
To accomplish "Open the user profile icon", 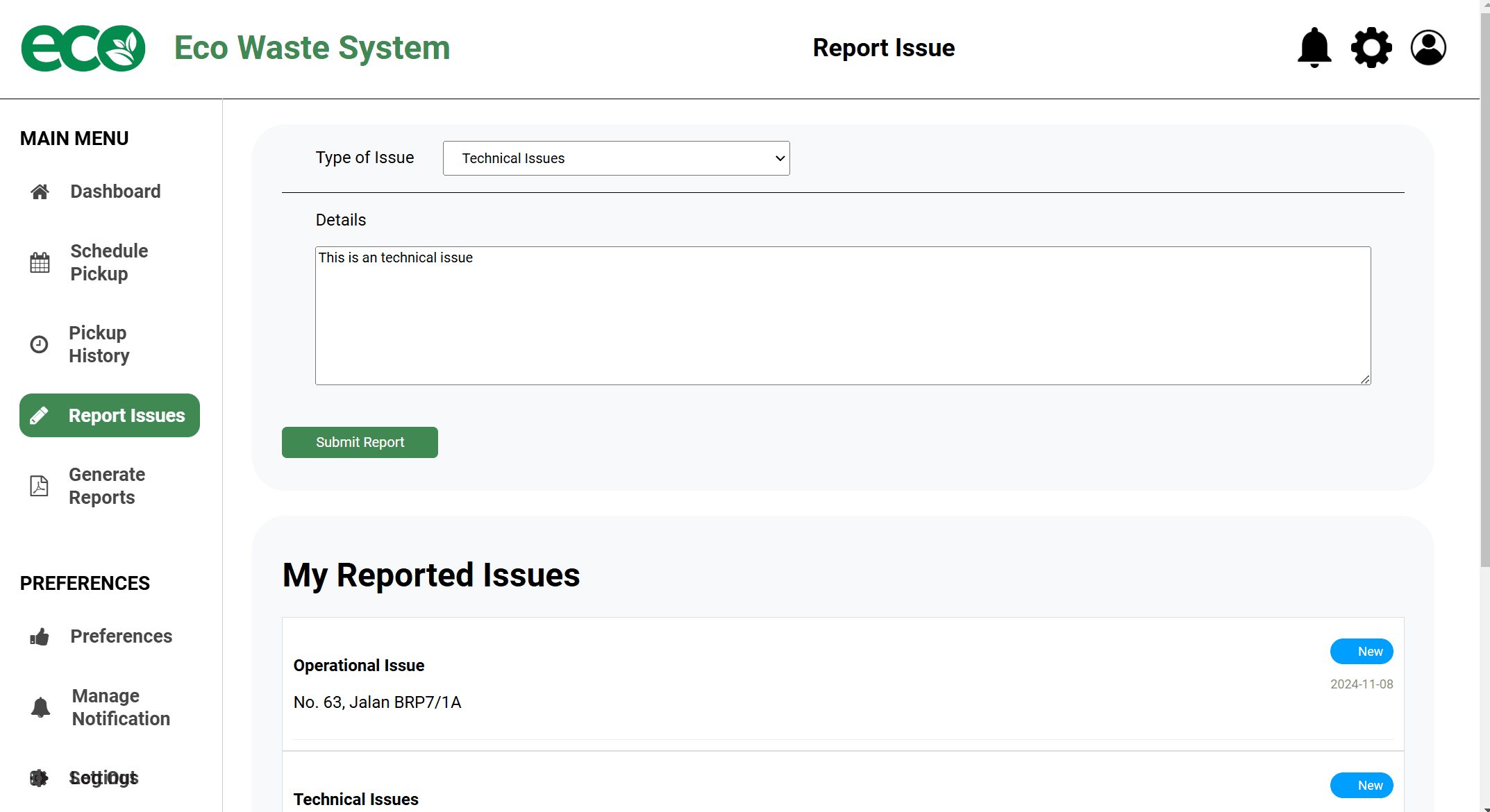I will pyautogui.click(x=1428, y=48).
